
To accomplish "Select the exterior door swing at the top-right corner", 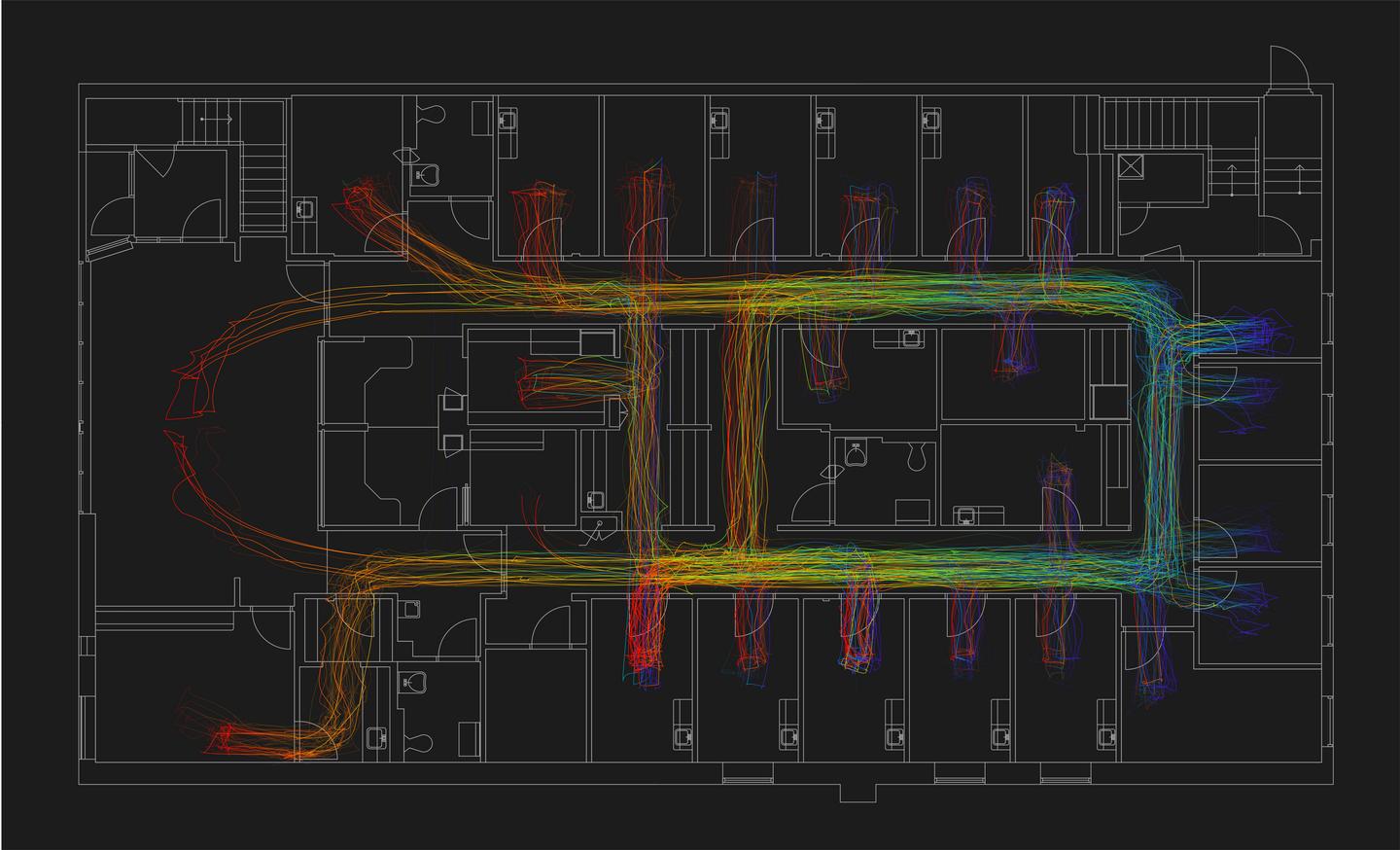I will [x=1287, y=68].
